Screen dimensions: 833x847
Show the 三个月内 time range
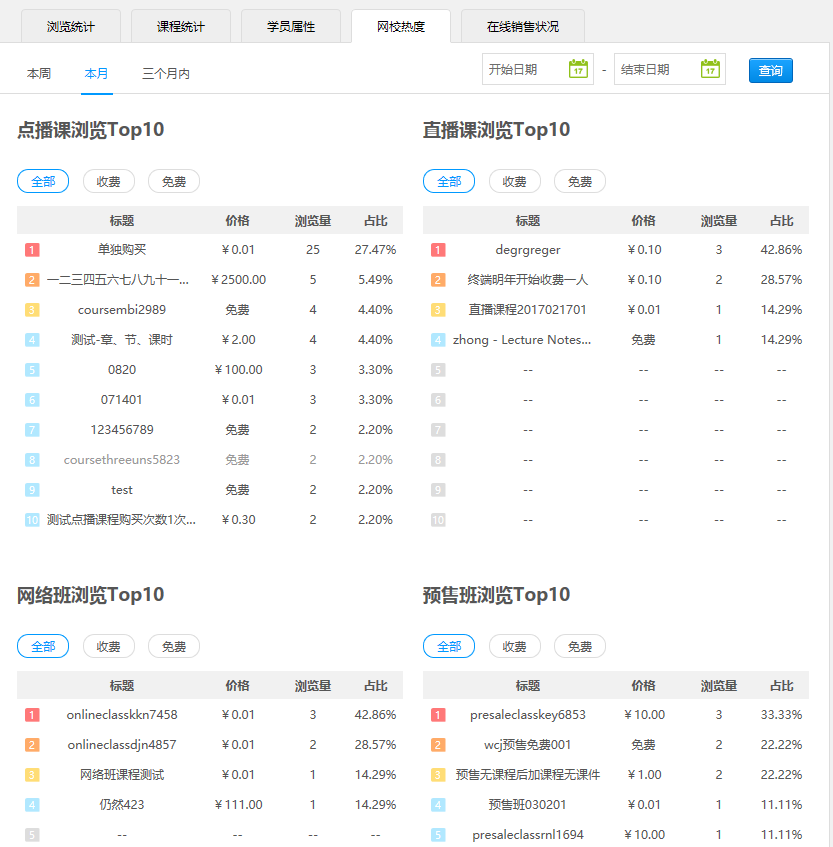(x=166, y=73)
